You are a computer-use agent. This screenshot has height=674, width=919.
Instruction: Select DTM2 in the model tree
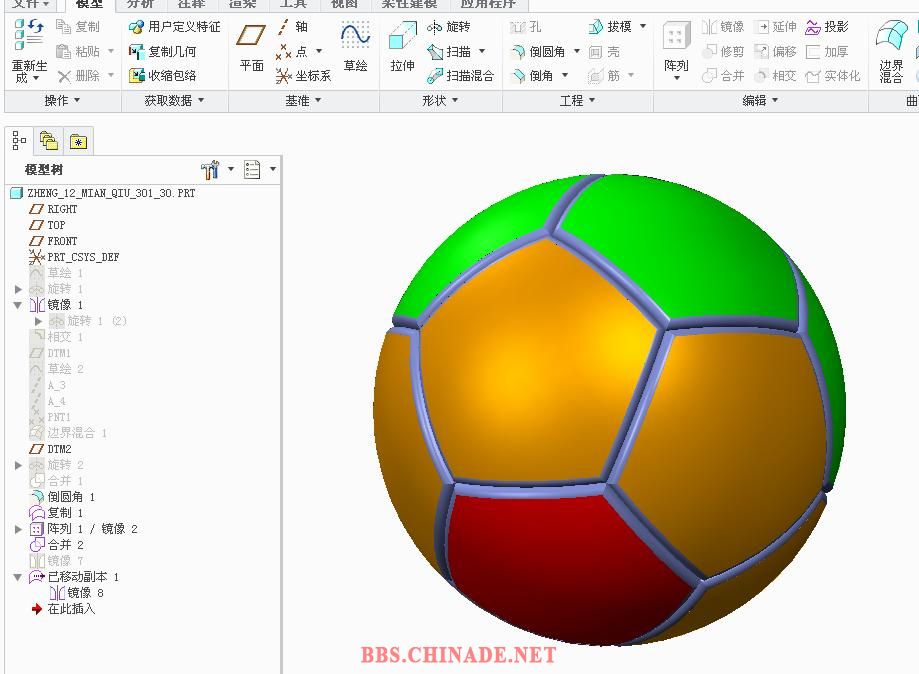[50, 449]
